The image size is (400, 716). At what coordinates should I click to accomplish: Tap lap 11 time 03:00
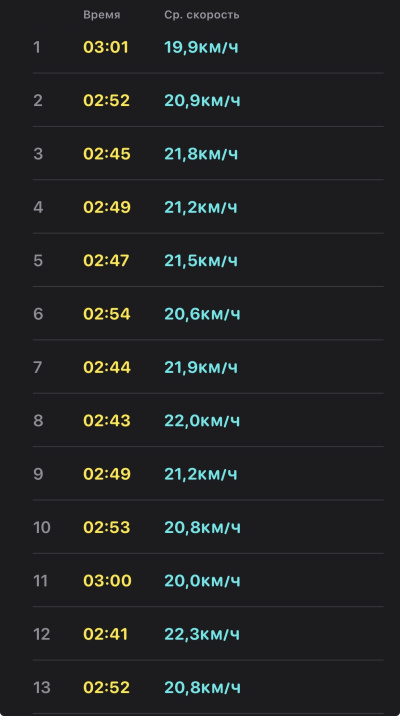107,581
